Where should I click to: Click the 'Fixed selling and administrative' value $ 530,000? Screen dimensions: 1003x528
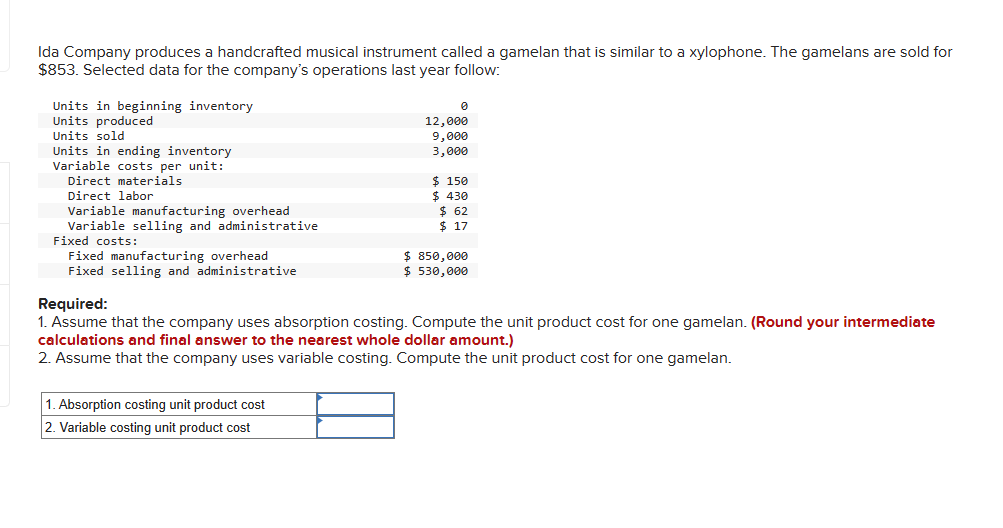tap(436, 271)
